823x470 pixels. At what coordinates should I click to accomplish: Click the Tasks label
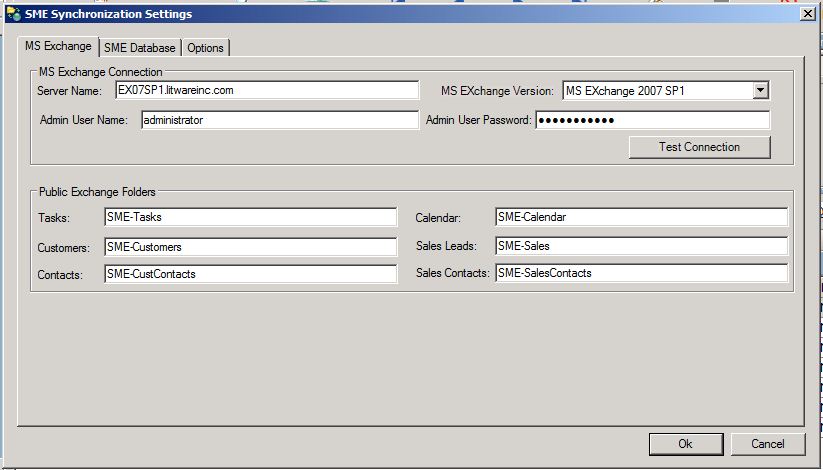(54, 217)
